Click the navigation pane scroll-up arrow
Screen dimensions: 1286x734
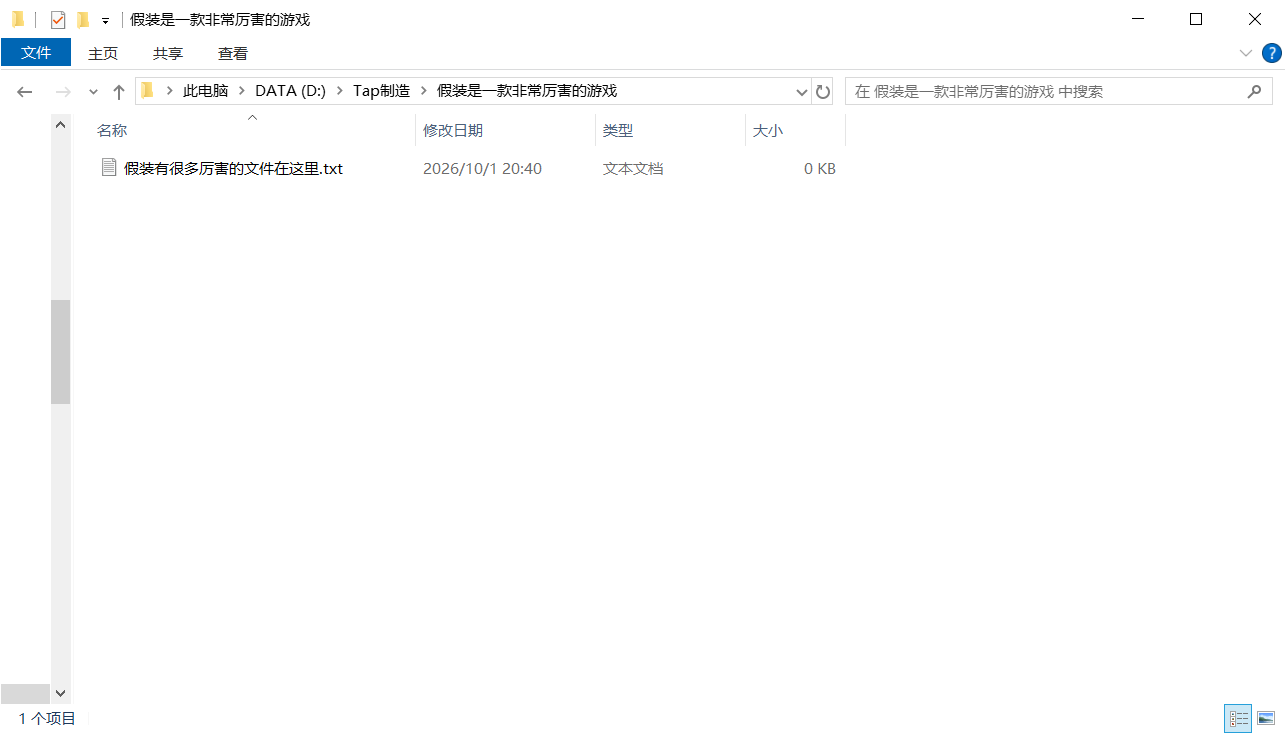60,125
